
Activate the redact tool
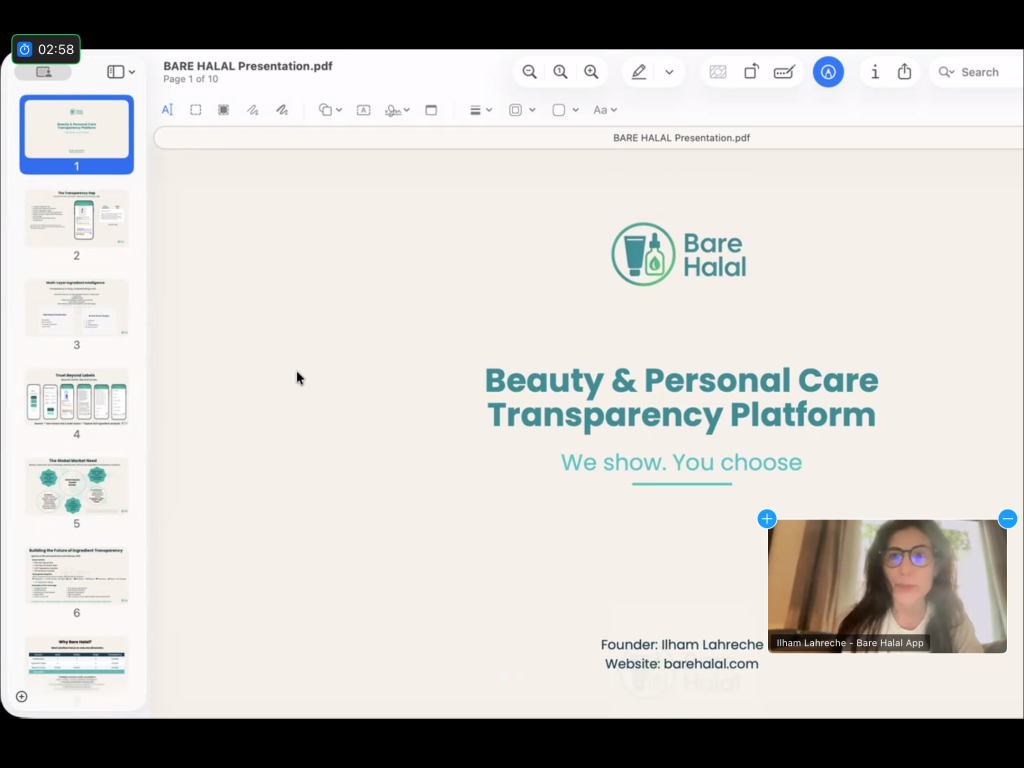223,110
